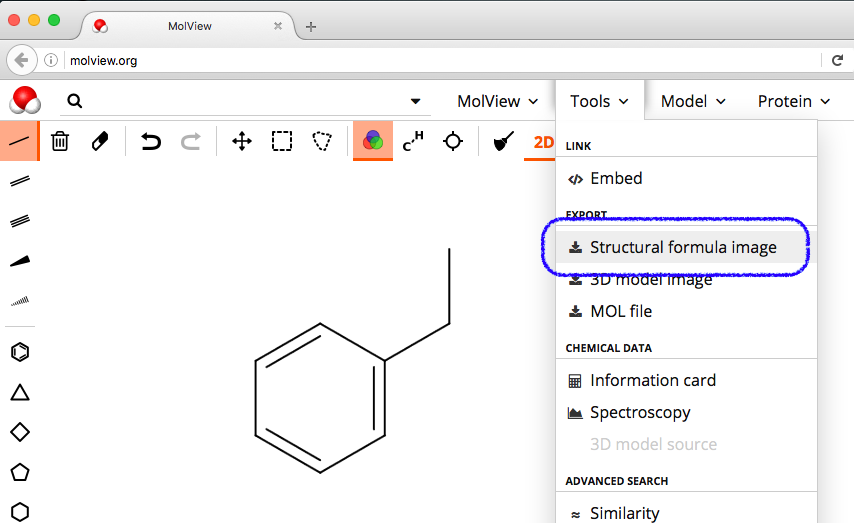Viewport: 854px width, 523px height.
Task: Toggle skeletal hydrogen display
Action: [x=413, y=142]
